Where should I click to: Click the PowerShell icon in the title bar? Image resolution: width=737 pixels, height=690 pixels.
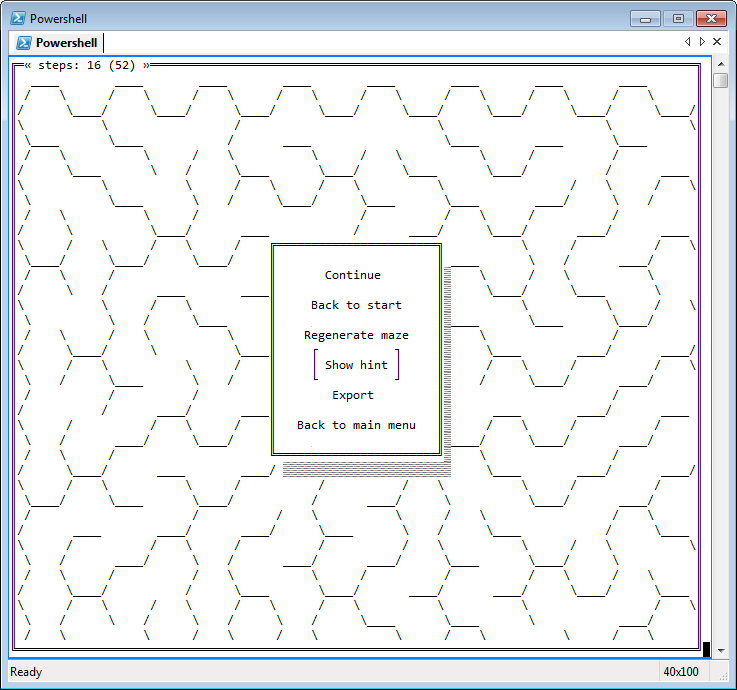[x=17, y=19]
